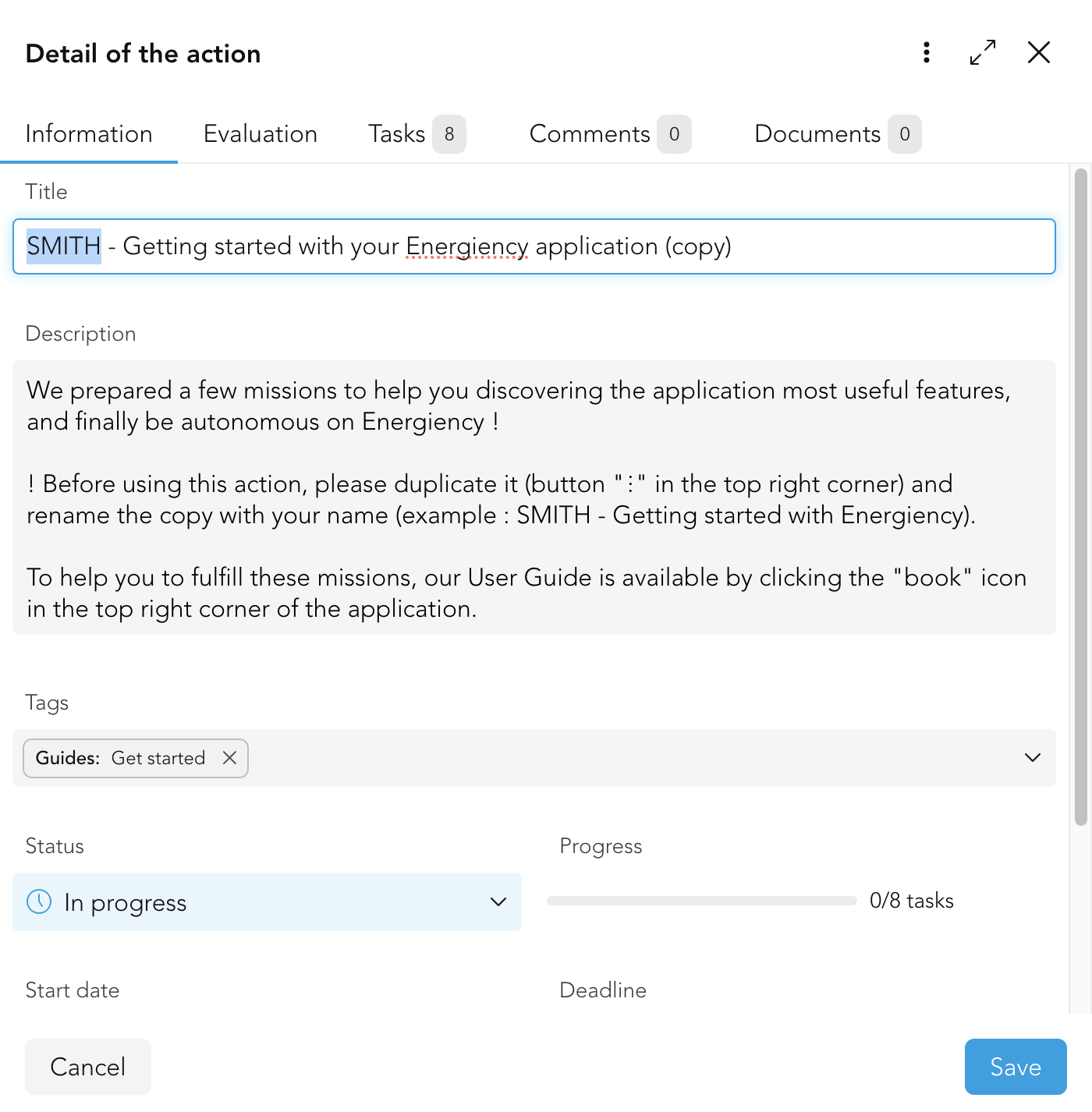Screen dimensions: 1092x1112
Task: Save the action with the Save button
Action: pos(1016,1067)
